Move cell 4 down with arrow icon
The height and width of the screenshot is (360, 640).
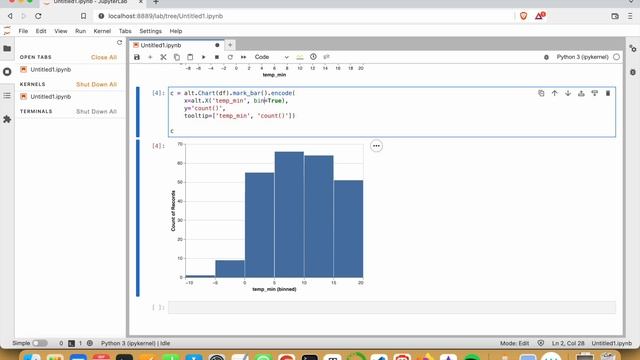click(568, 93)
